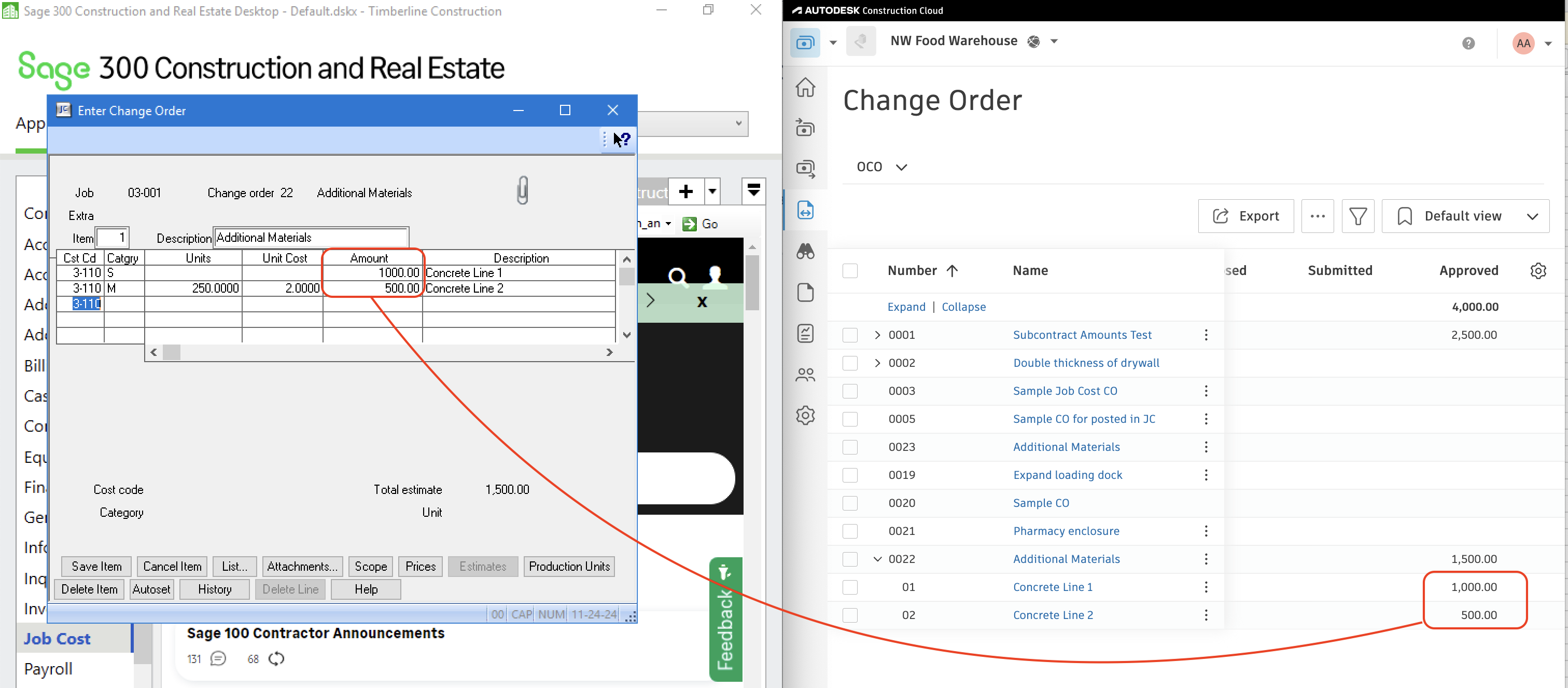The image size is (1568, 688).
Task: Click the Approved column header
Action: pyautogui.click(x=1468, y=271)
